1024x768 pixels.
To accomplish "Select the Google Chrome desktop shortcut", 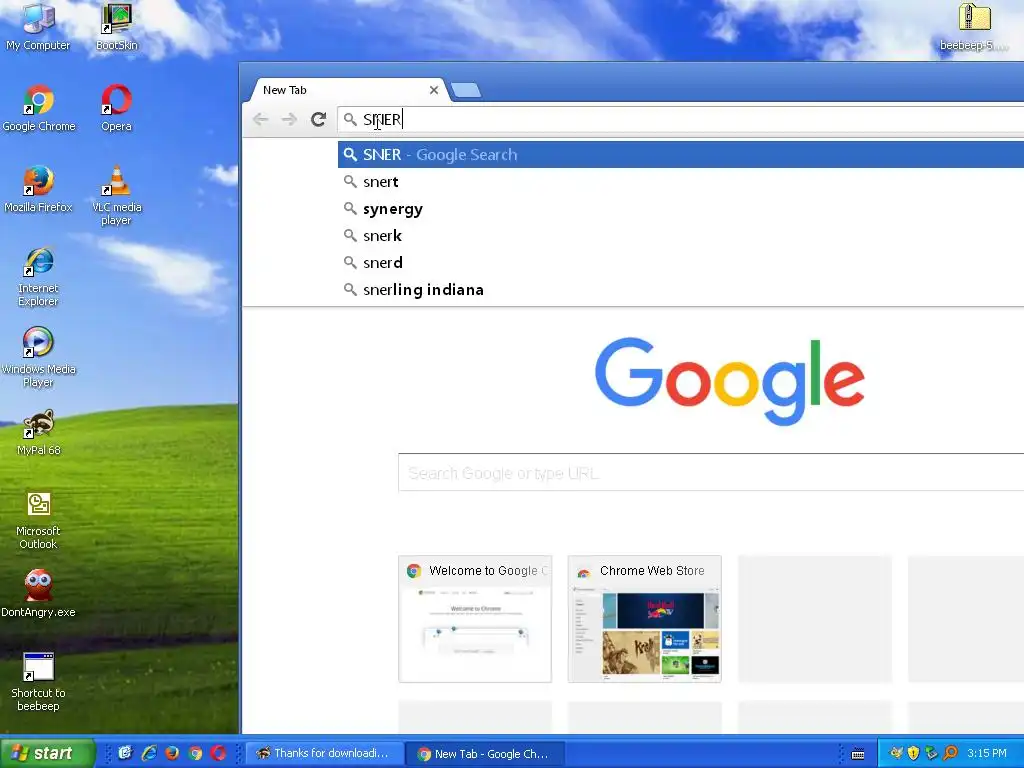I will [x=39, y=108].
